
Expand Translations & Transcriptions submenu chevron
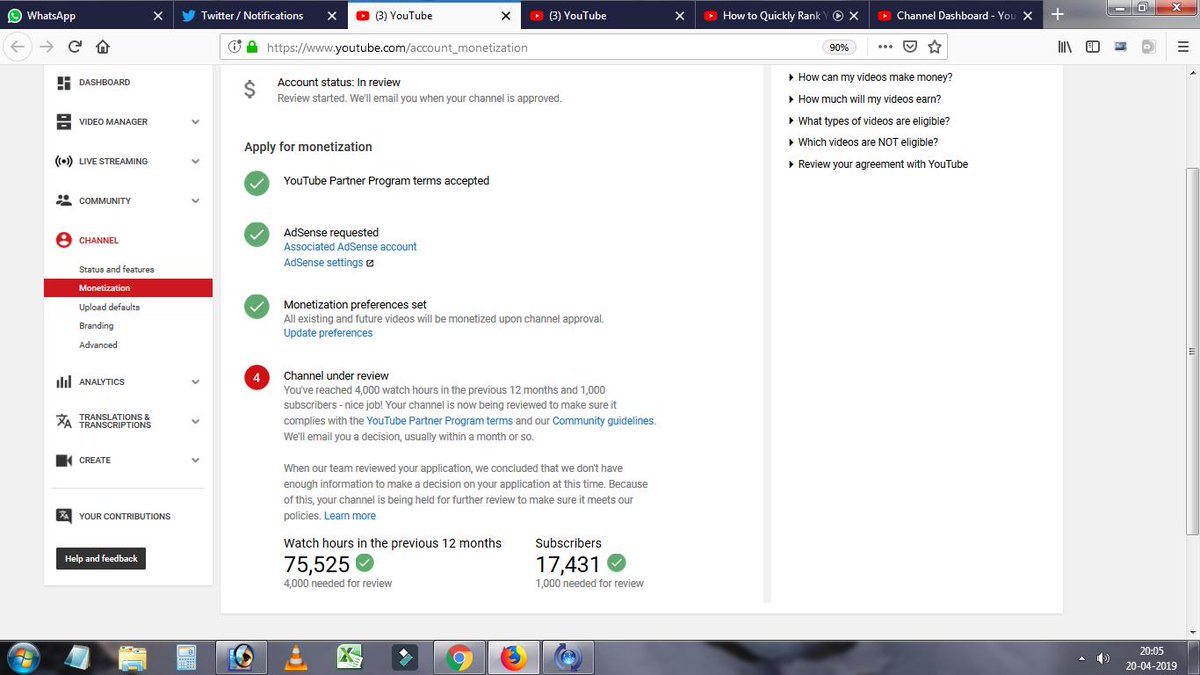point(195,421)
